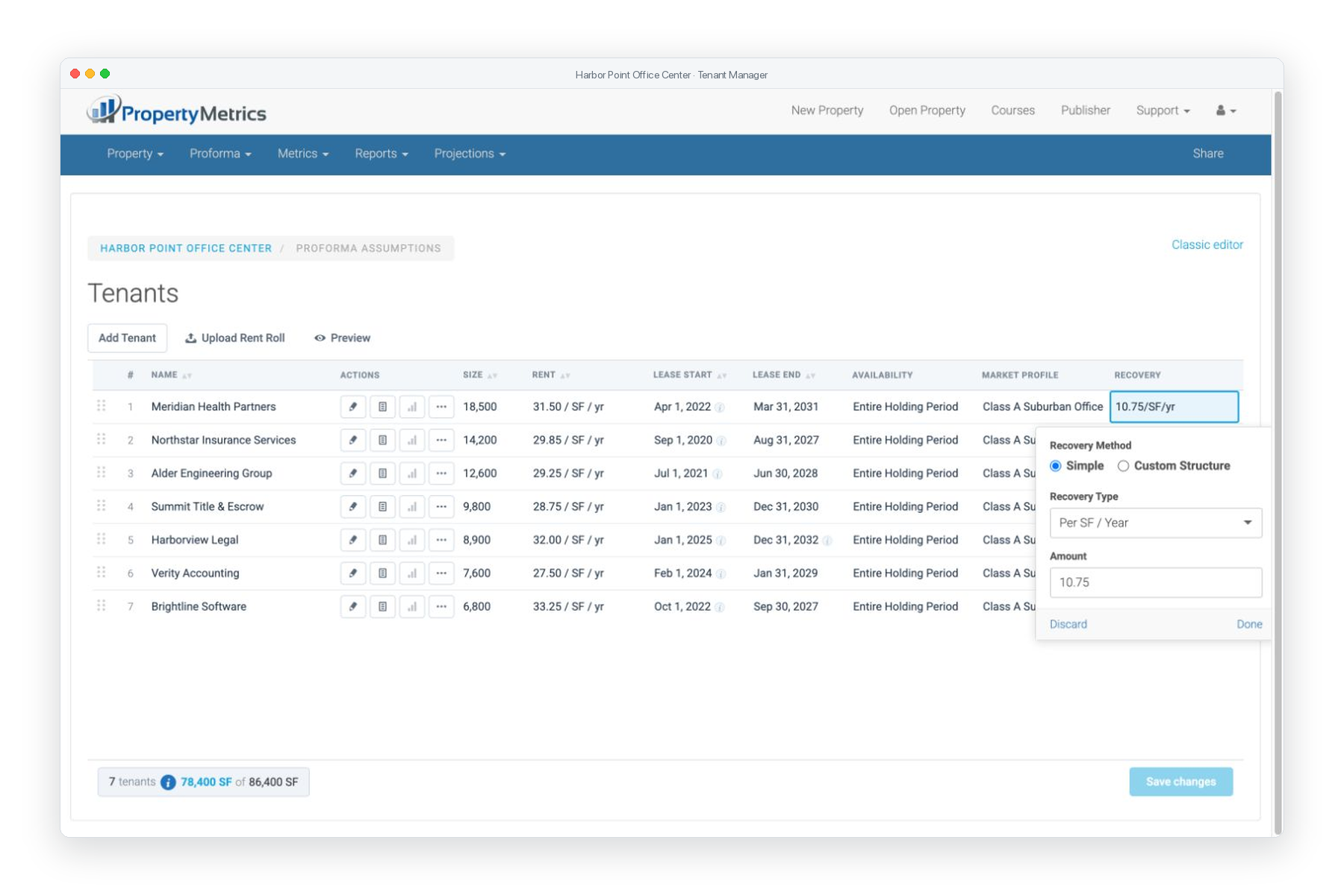1344x896 pixels.
Task: Open the Recovery Type dropdown
Action: pyautogui.click(x=1156, y=523)
